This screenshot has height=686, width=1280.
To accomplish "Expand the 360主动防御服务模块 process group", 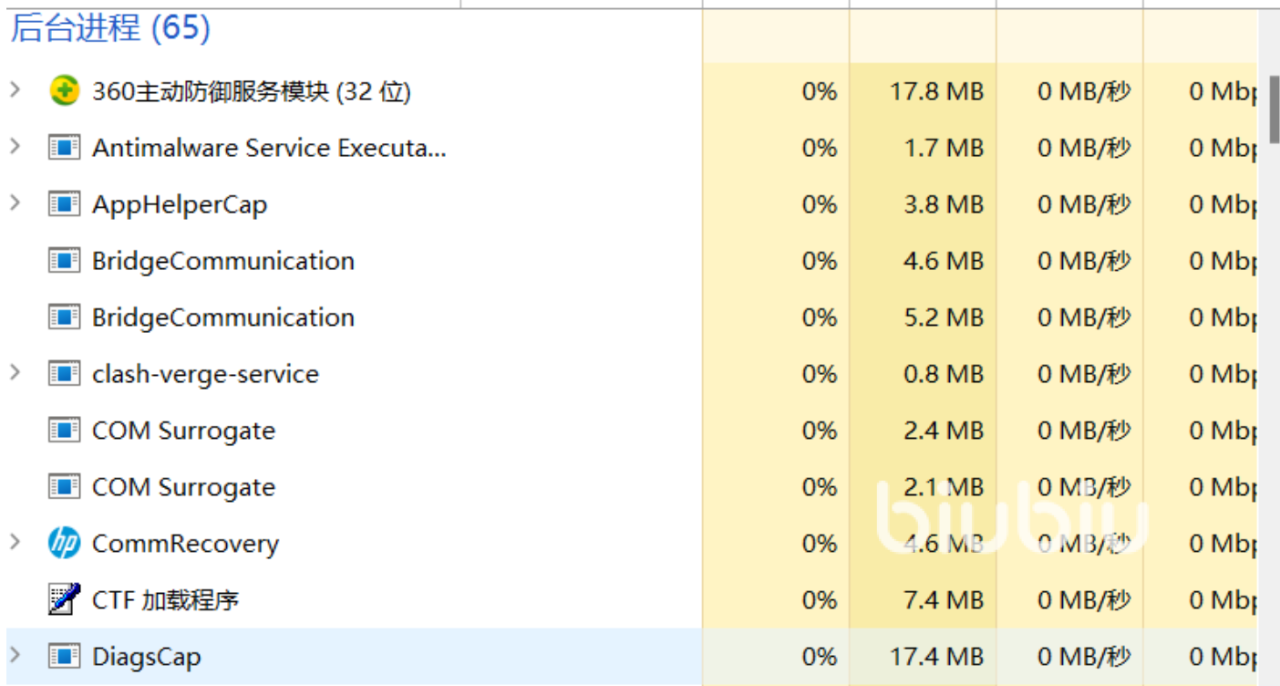I will point(15,90).
